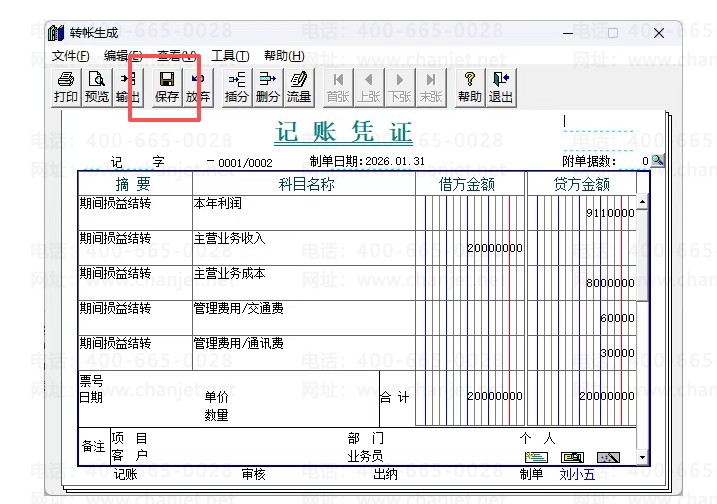Click the 记账凭证 title
This screenshot has height=504, width=717.
pos(343,133)
